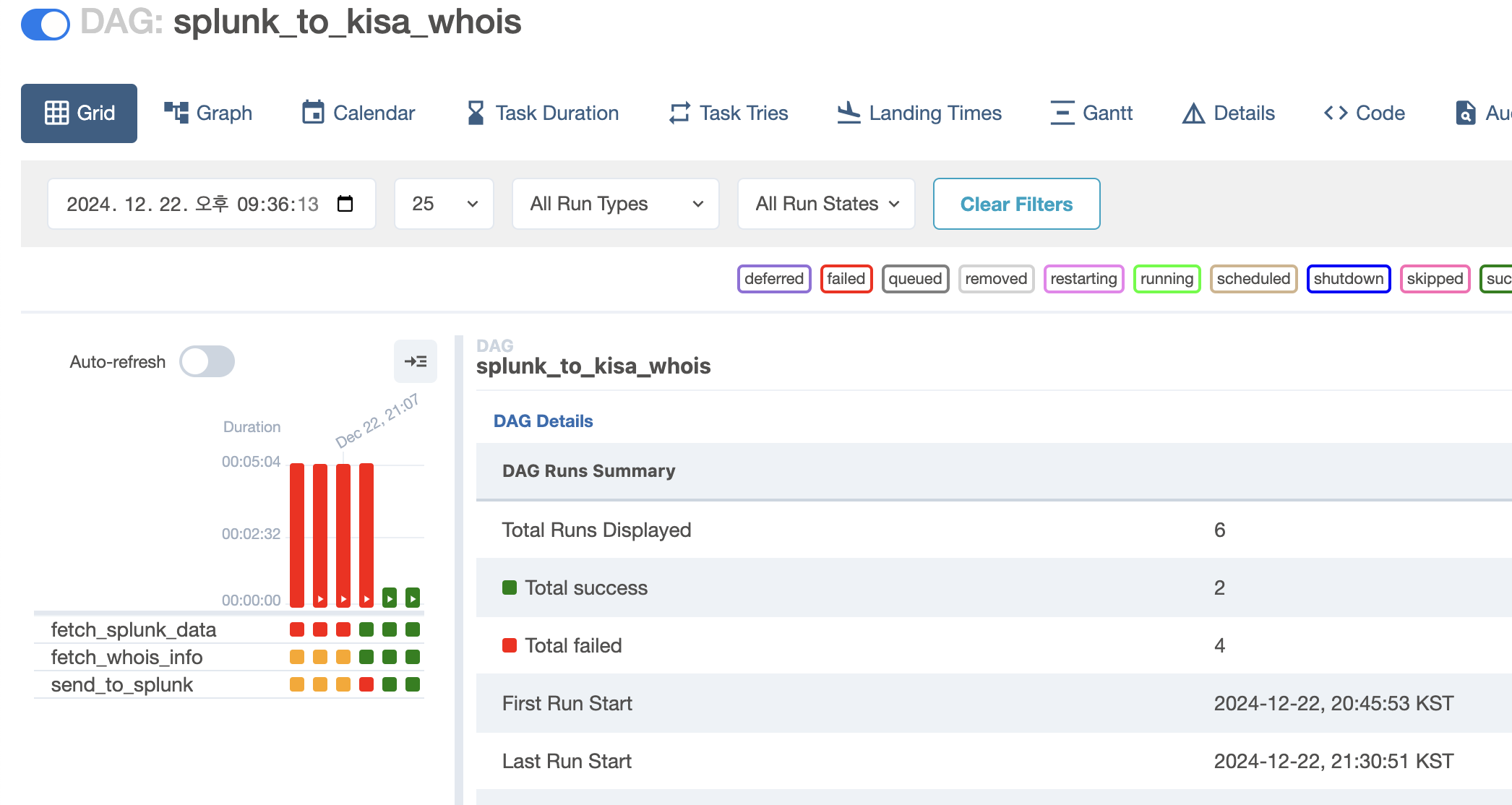Switch to the Landing Times tab
This screenshot has width=1512, height=805.
tap(919, 113)
